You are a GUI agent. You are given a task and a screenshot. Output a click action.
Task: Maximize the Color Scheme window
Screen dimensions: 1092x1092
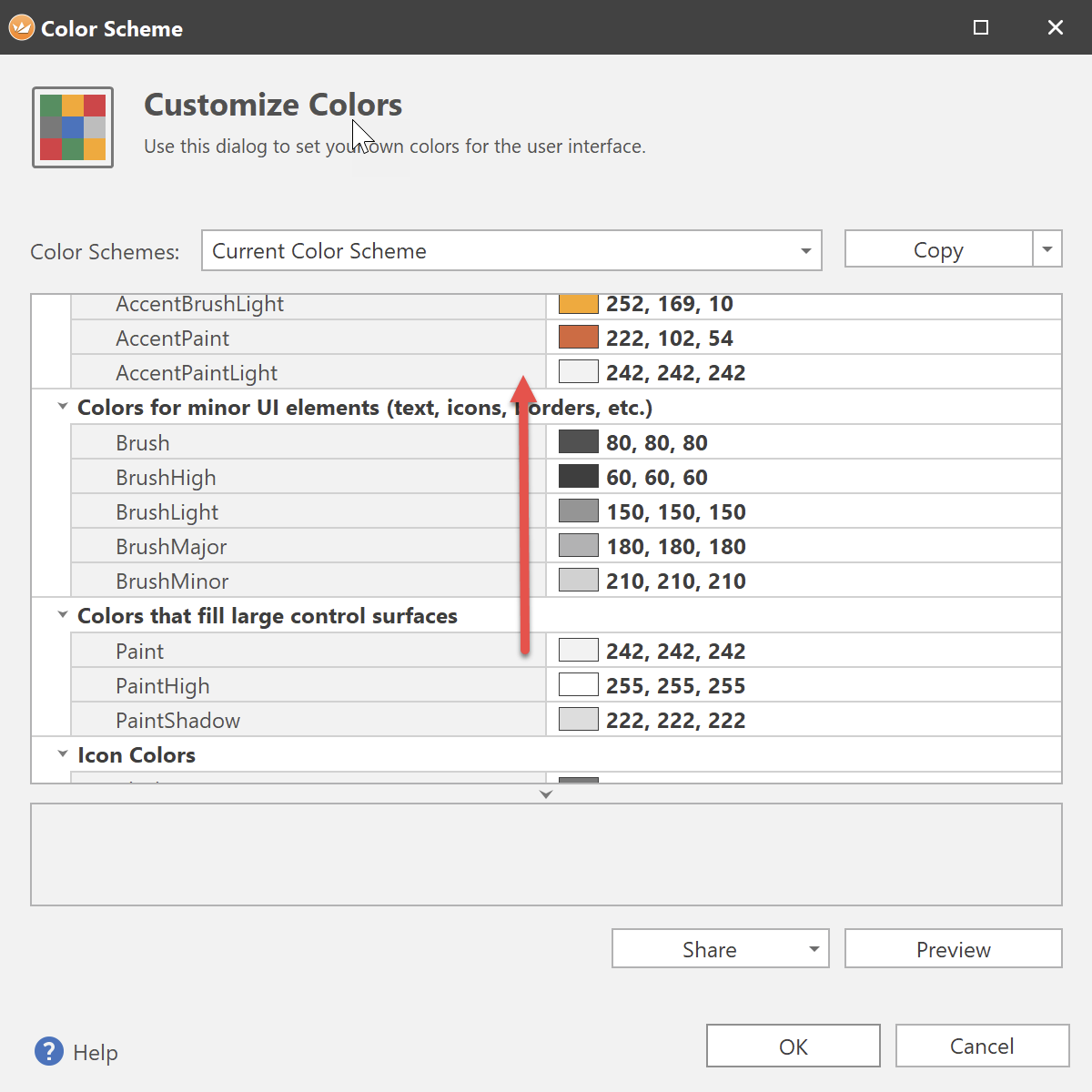tap(981, 28)
